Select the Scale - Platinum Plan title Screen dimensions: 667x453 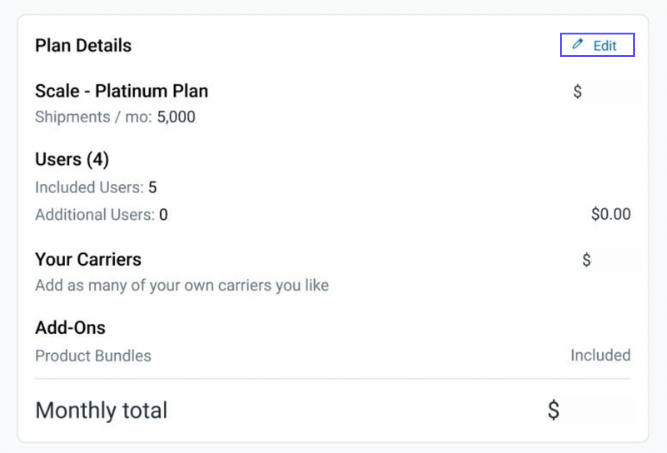coord(121,91)
